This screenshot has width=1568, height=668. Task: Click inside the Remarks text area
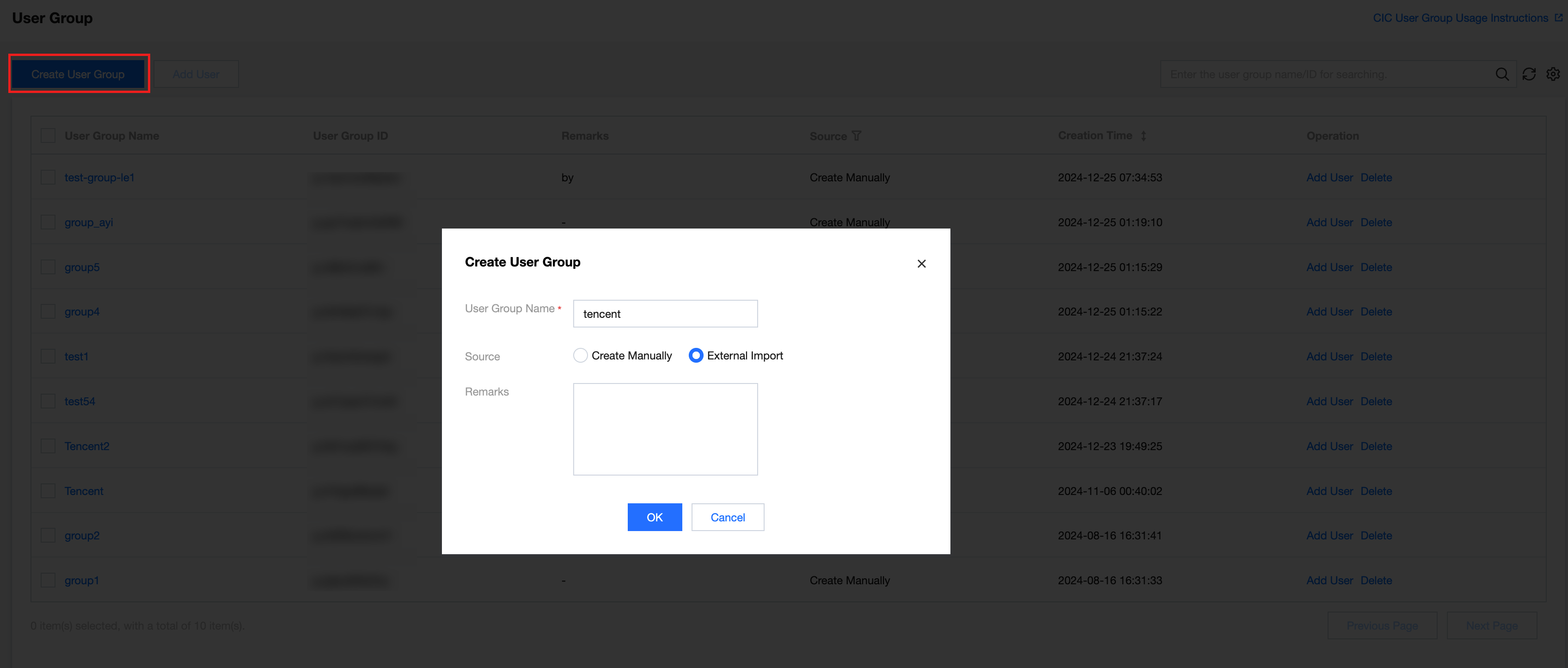click(x=665, y=429)
